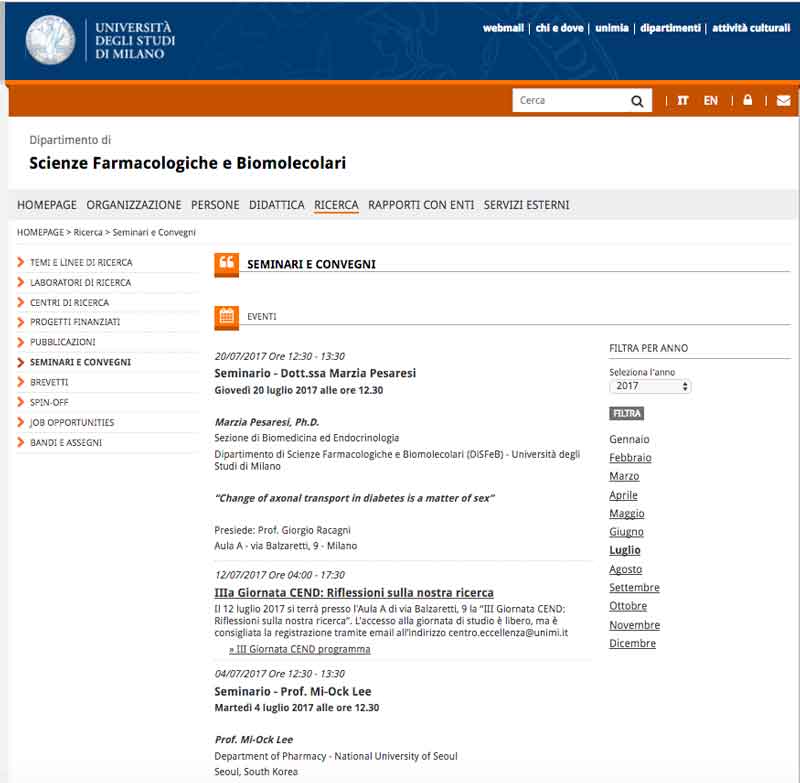Open the year selection dropdown showing 2017
This screenshot has width=800, height=783.
[650, 386]
